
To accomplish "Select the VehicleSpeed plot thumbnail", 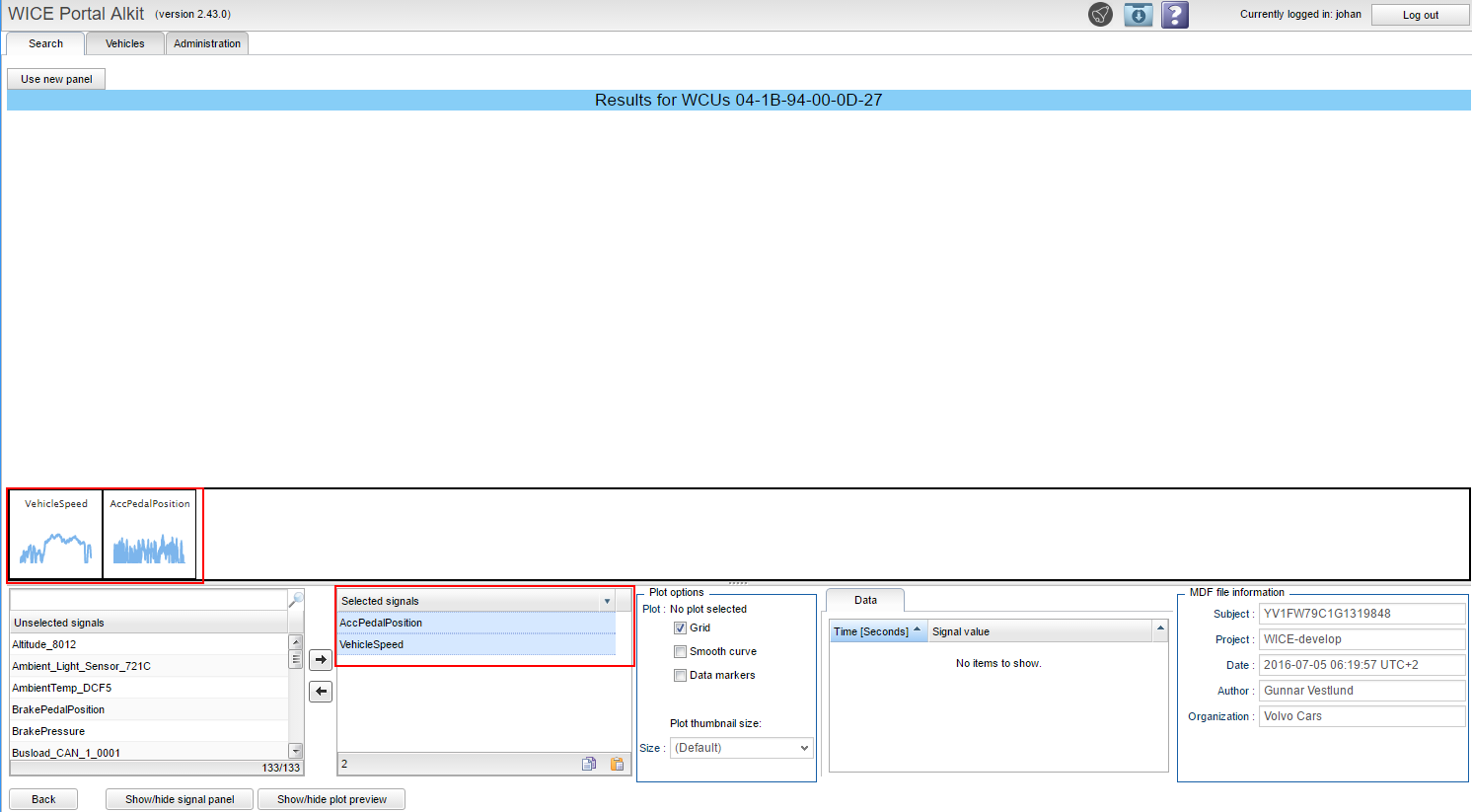I will pos(56,534).
